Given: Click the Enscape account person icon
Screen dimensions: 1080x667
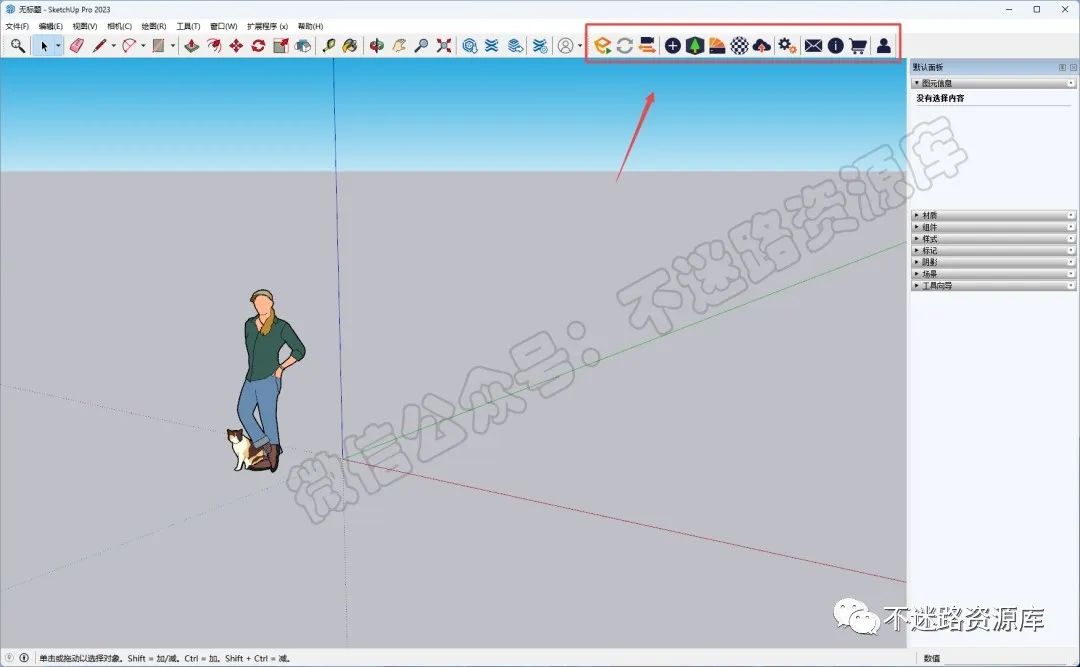Looking at the screenshot, I should [884, 45].
